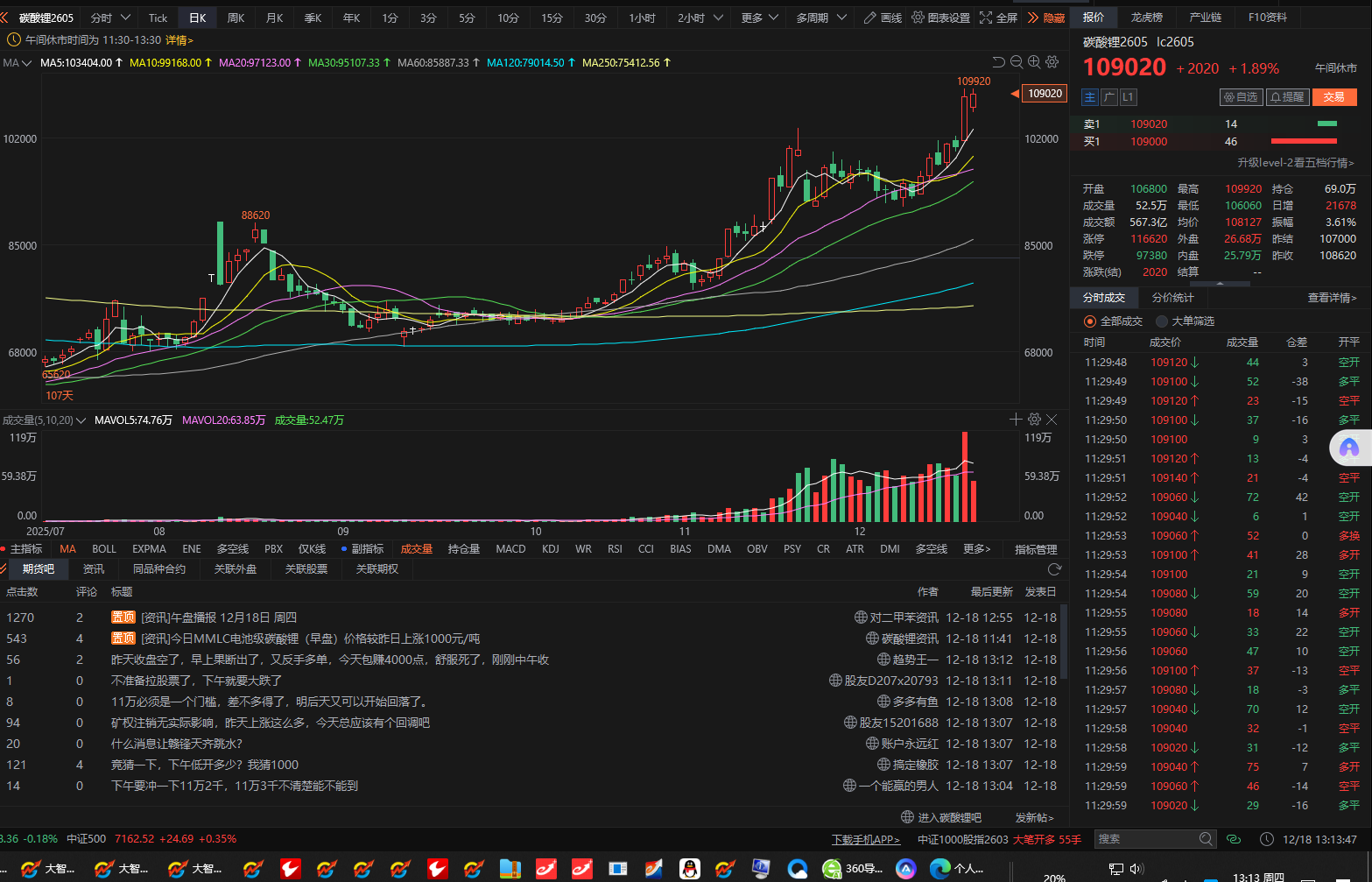Screen dimensions: 1372x882
Task: Open volume pane gear settings
Action: (x=1034, y=420)
